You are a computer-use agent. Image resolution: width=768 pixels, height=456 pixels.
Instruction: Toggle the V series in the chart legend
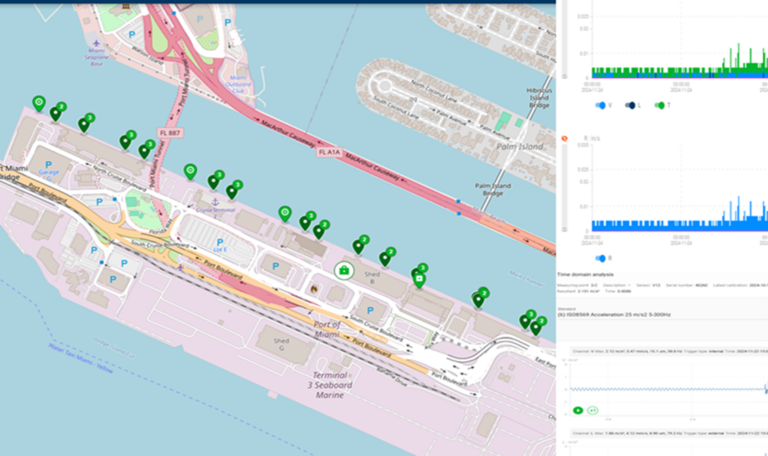point(601,104)
